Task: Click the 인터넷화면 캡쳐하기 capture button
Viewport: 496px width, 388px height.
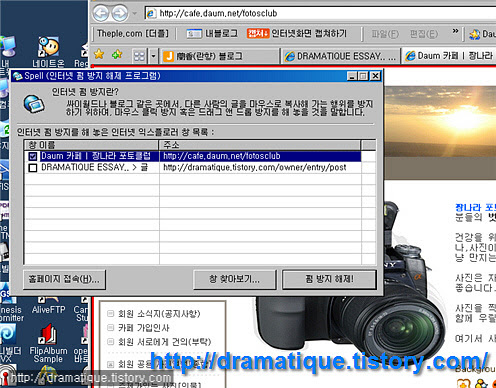Action: [297, 33]
